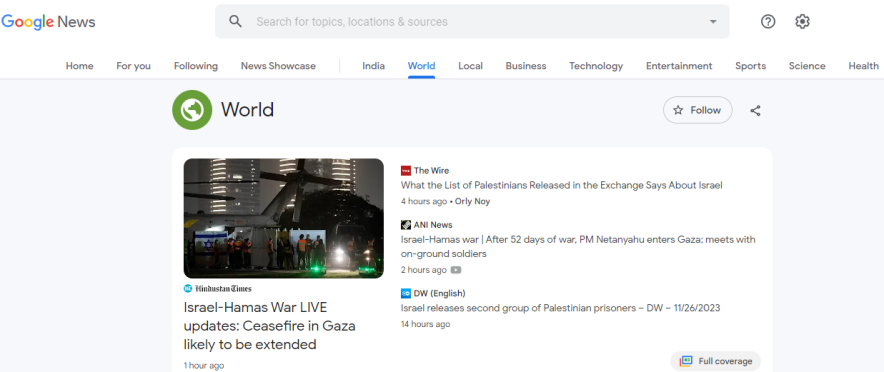The height and width of the screenshot is (372, 884).
Task: Click the 14 hours ago timestamp
Action: pyautogui.click(x=426, y=324)
